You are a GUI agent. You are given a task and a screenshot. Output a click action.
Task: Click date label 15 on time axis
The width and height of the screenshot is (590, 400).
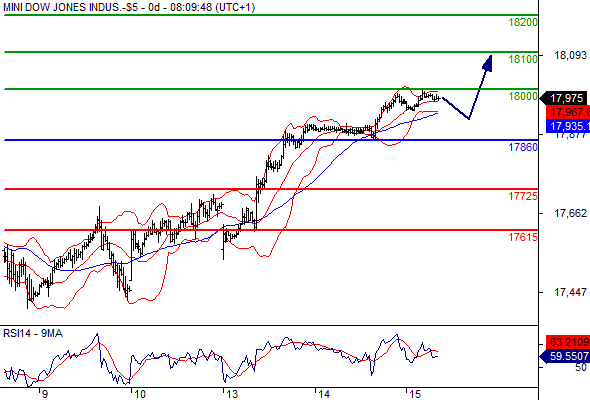coord(415,394)
